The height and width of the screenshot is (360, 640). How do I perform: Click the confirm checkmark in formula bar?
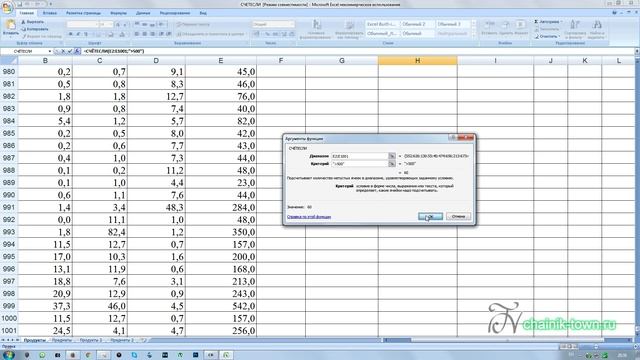pos(70,51)
